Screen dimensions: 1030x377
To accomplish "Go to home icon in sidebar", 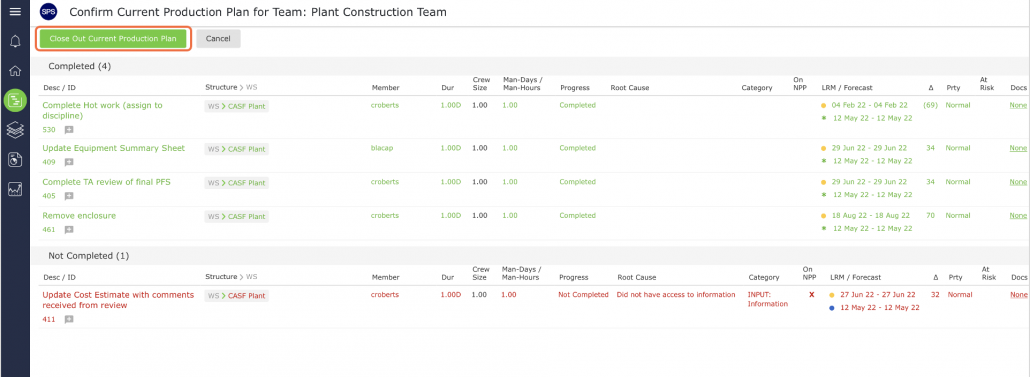I will 14,71.
